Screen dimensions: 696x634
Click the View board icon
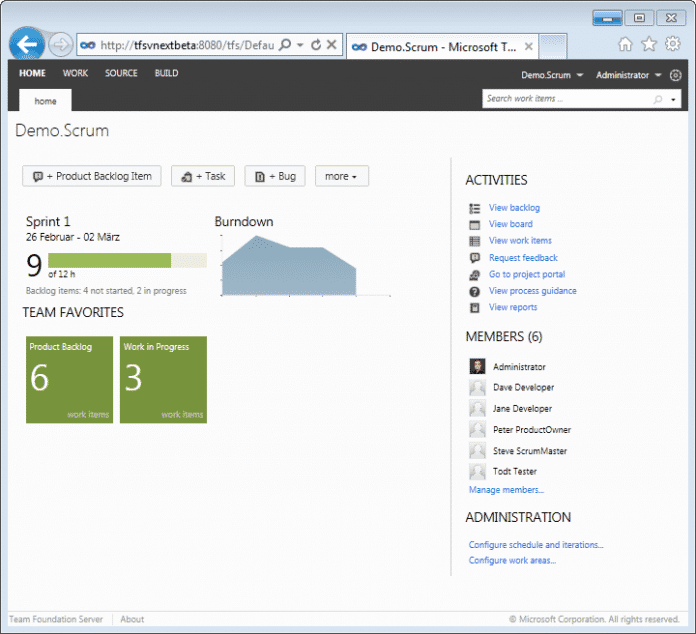(x=475, y=224)
